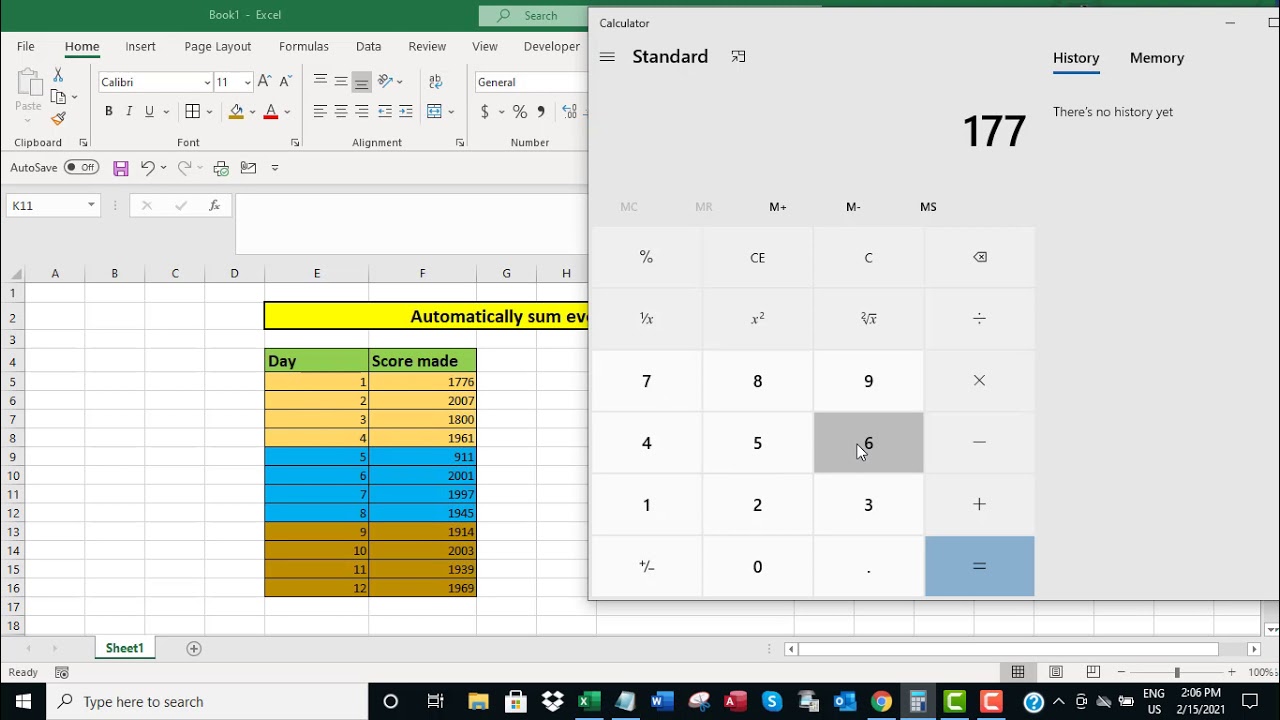This screenshot has height=720, width=1280.
Task: Toggle Bottom Align in Alignment group
Action: (362, 82)
